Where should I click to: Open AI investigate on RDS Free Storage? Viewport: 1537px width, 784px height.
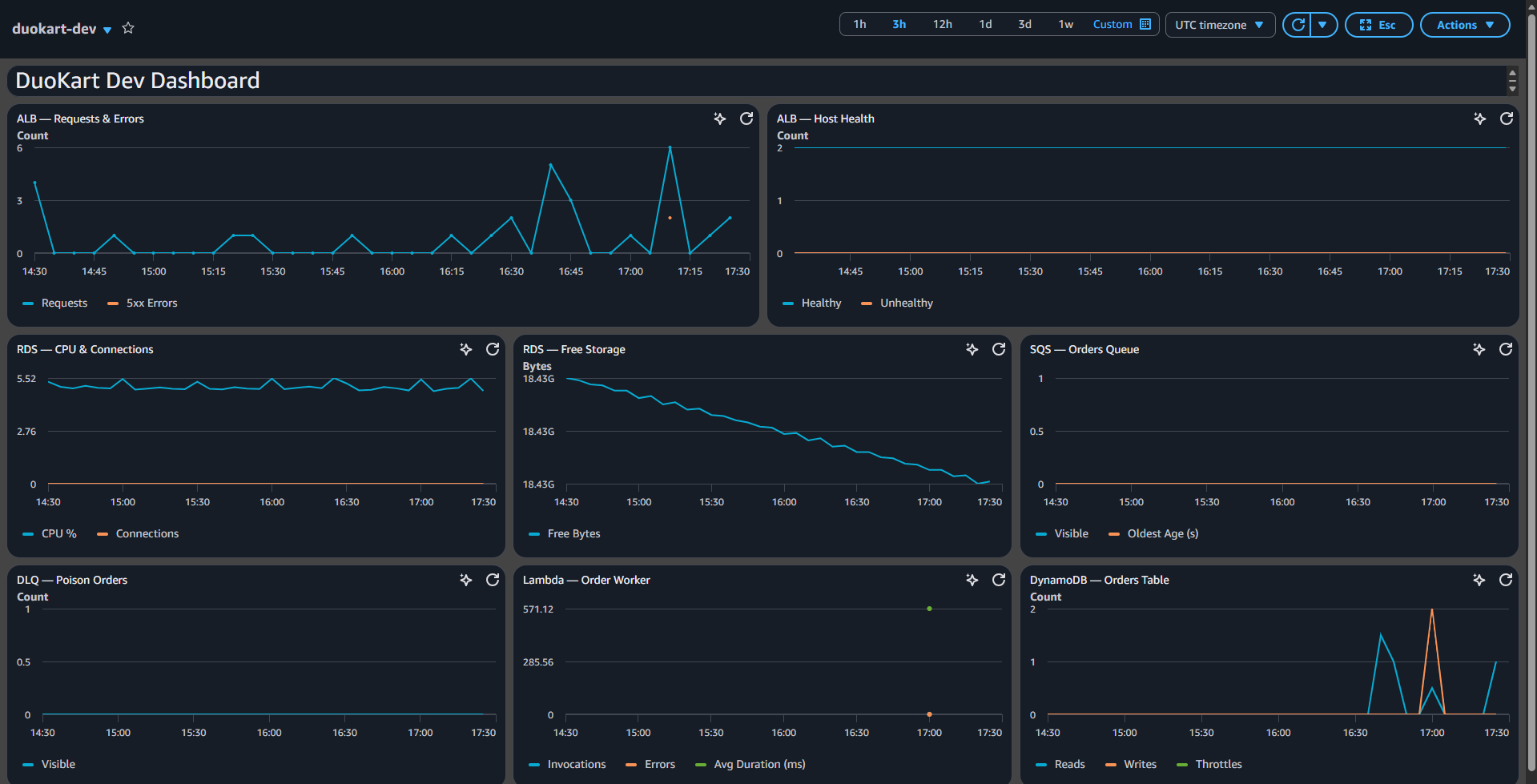click(x=972, y=349)
